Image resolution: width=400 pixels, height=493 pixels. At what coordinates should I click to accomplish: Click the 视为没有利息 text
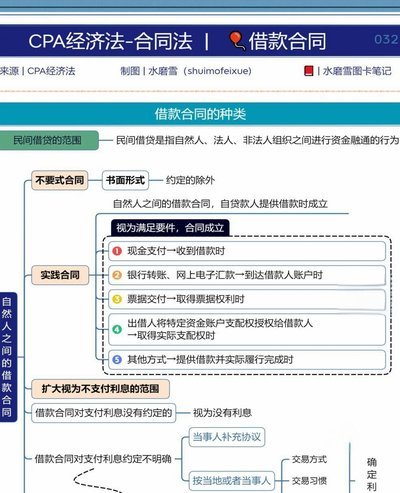point(222,413)
